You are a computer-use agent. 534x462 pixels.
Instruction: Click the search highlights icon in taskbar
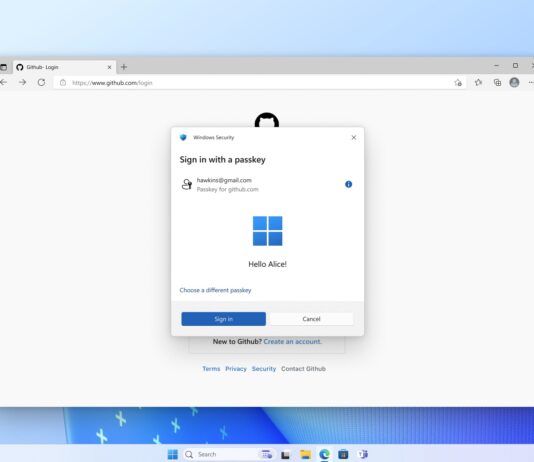click(266, 454)
